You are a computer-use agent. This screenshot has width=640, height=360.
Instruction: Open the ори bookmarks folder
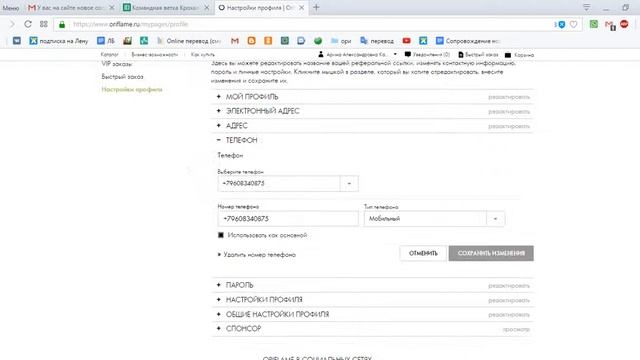tap(341, 41)
